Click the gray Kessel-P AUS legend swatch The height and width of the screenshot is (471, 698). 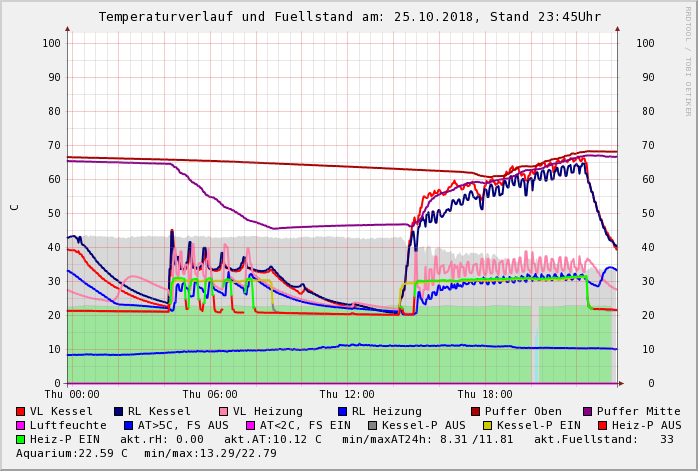pyautogui.click(x=371, y=425)
